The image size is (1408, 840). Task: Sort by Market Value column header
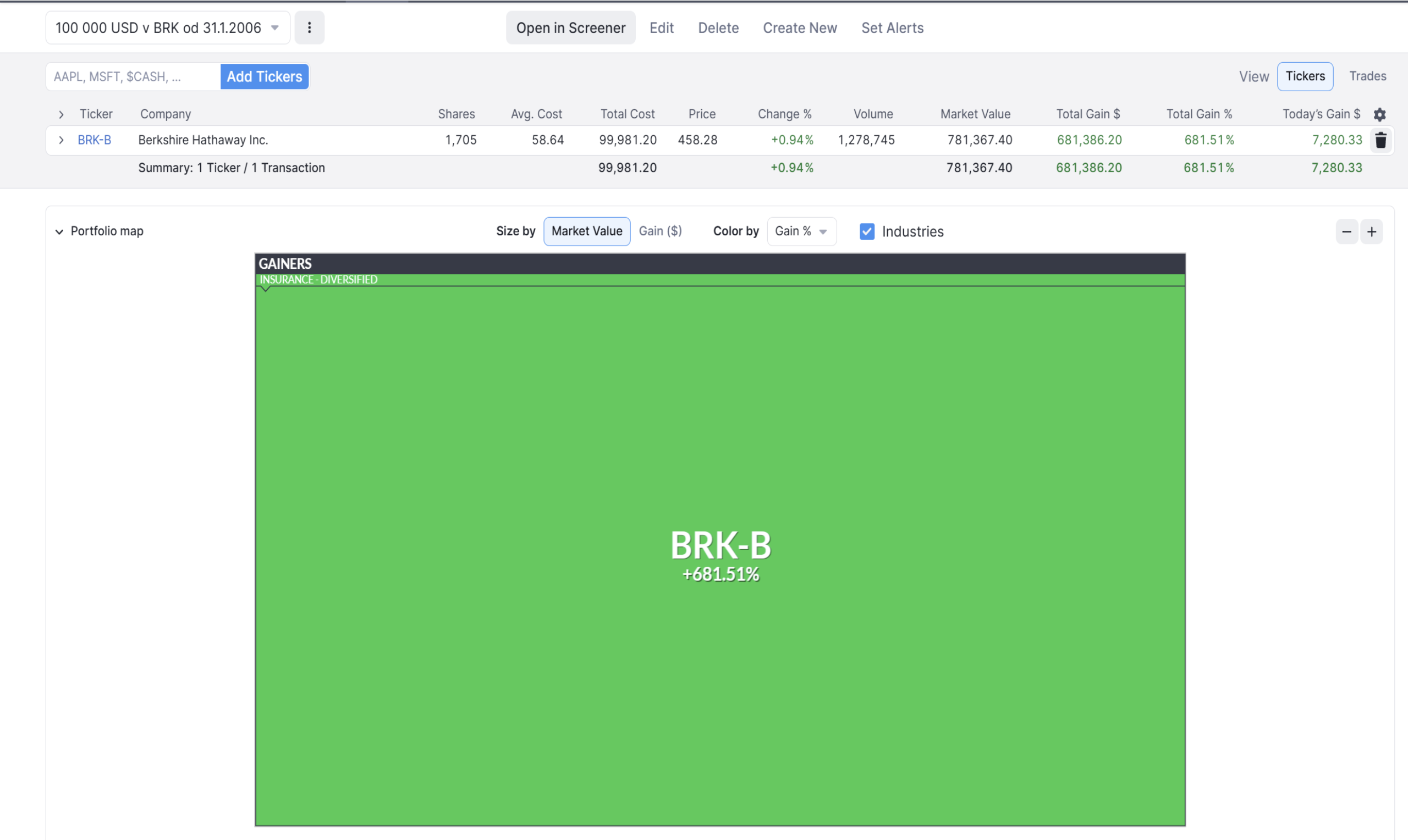coord(976,114)
